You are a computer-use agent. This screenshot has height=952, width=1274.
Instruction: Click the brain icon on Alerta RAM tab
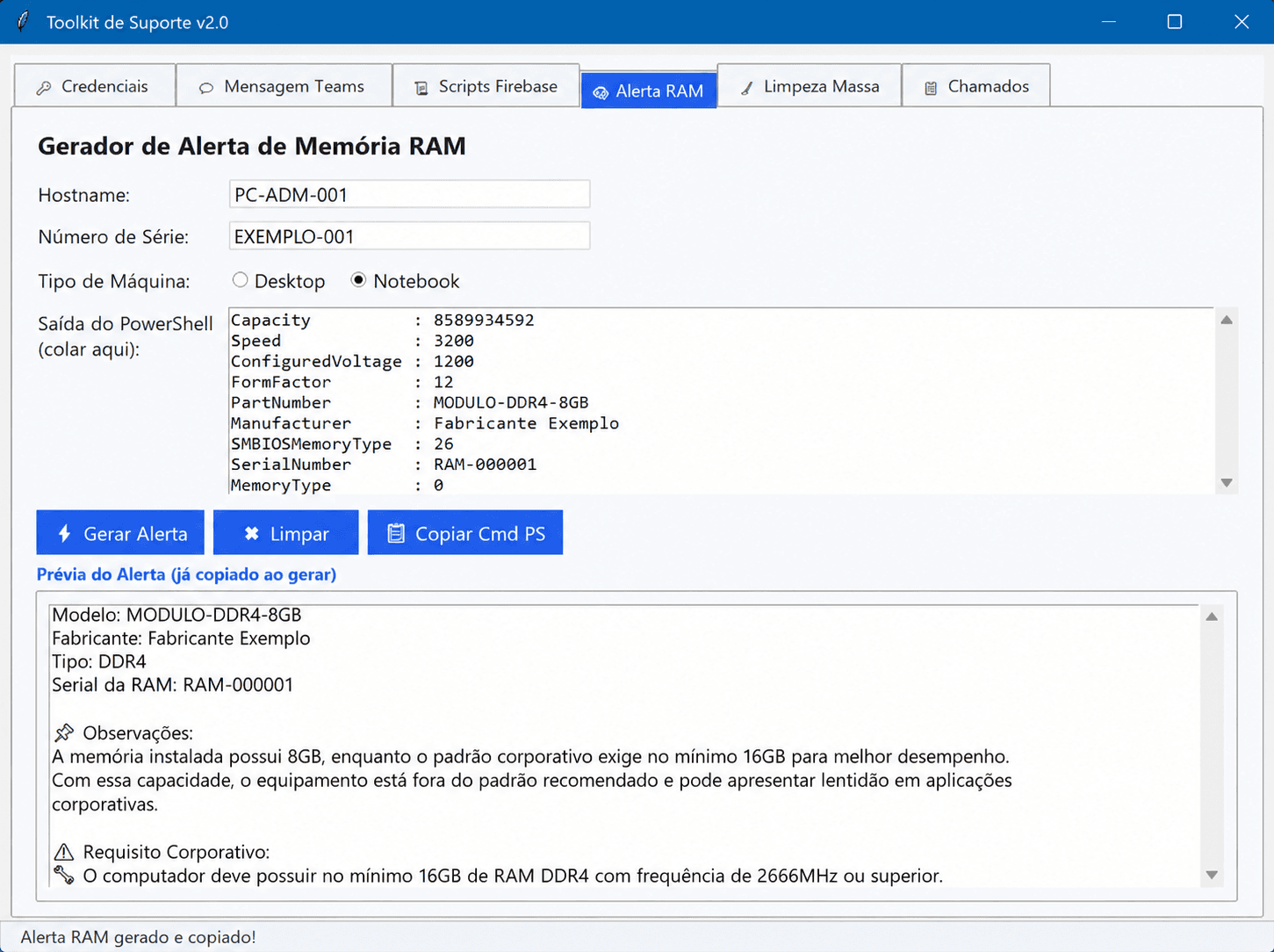pos(601,92)
